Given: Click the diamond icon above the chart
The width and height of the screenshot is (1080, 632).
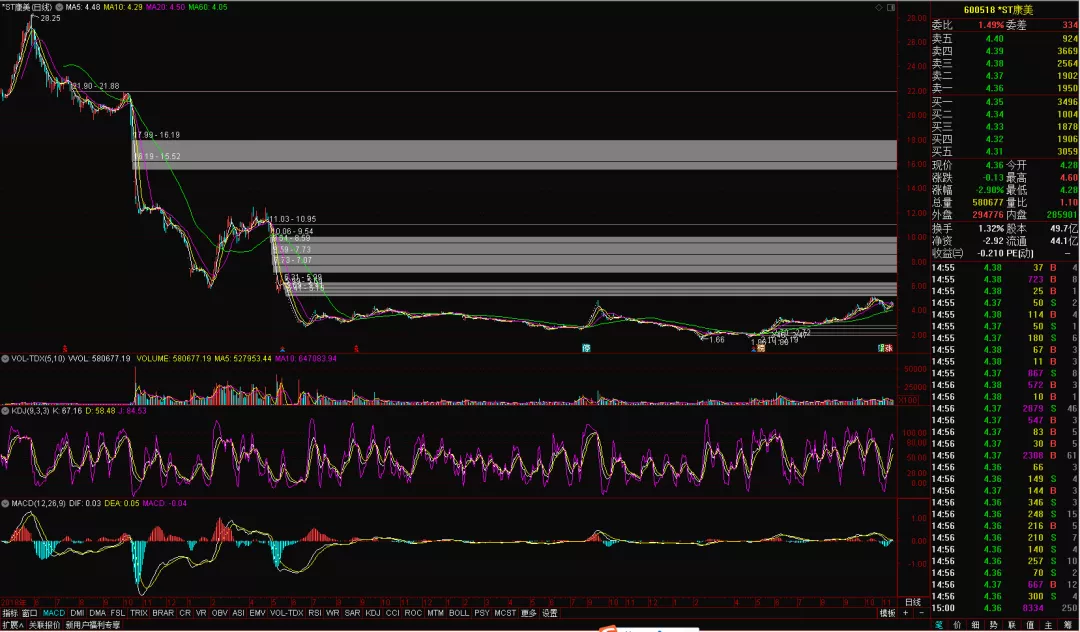Looking at the screenshot, I should pyautogui.click(x=878, y=7).
